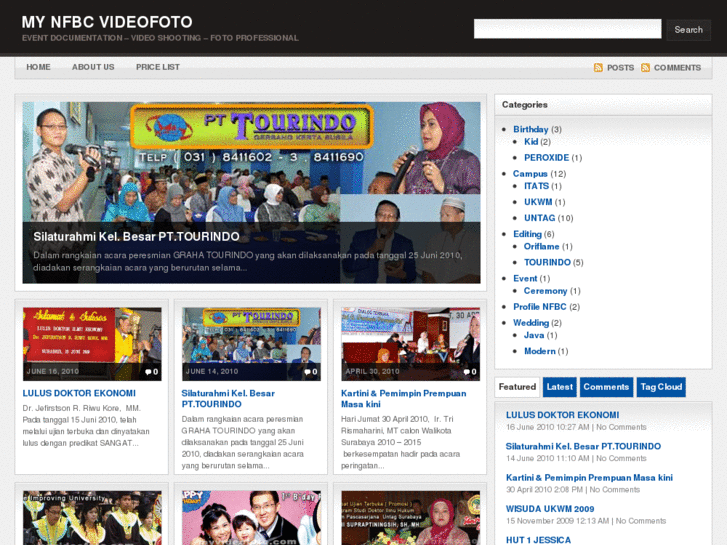Open featured item HUT 1 JESSICA
727x545 pixels.
click(x=538, y=540)
